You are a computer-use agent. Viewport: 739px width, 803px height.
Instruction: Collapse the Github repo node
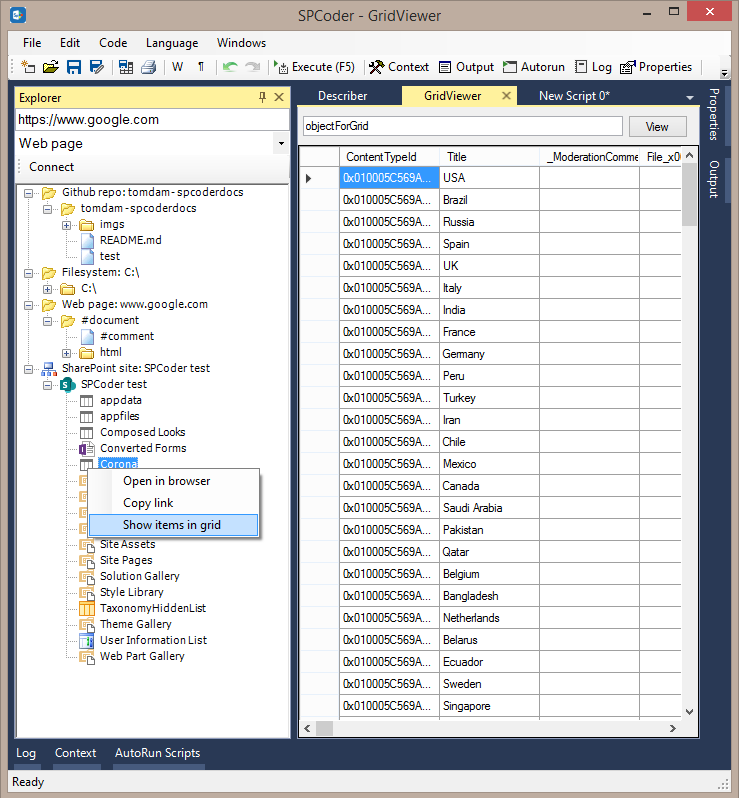(x=29, y=194)
